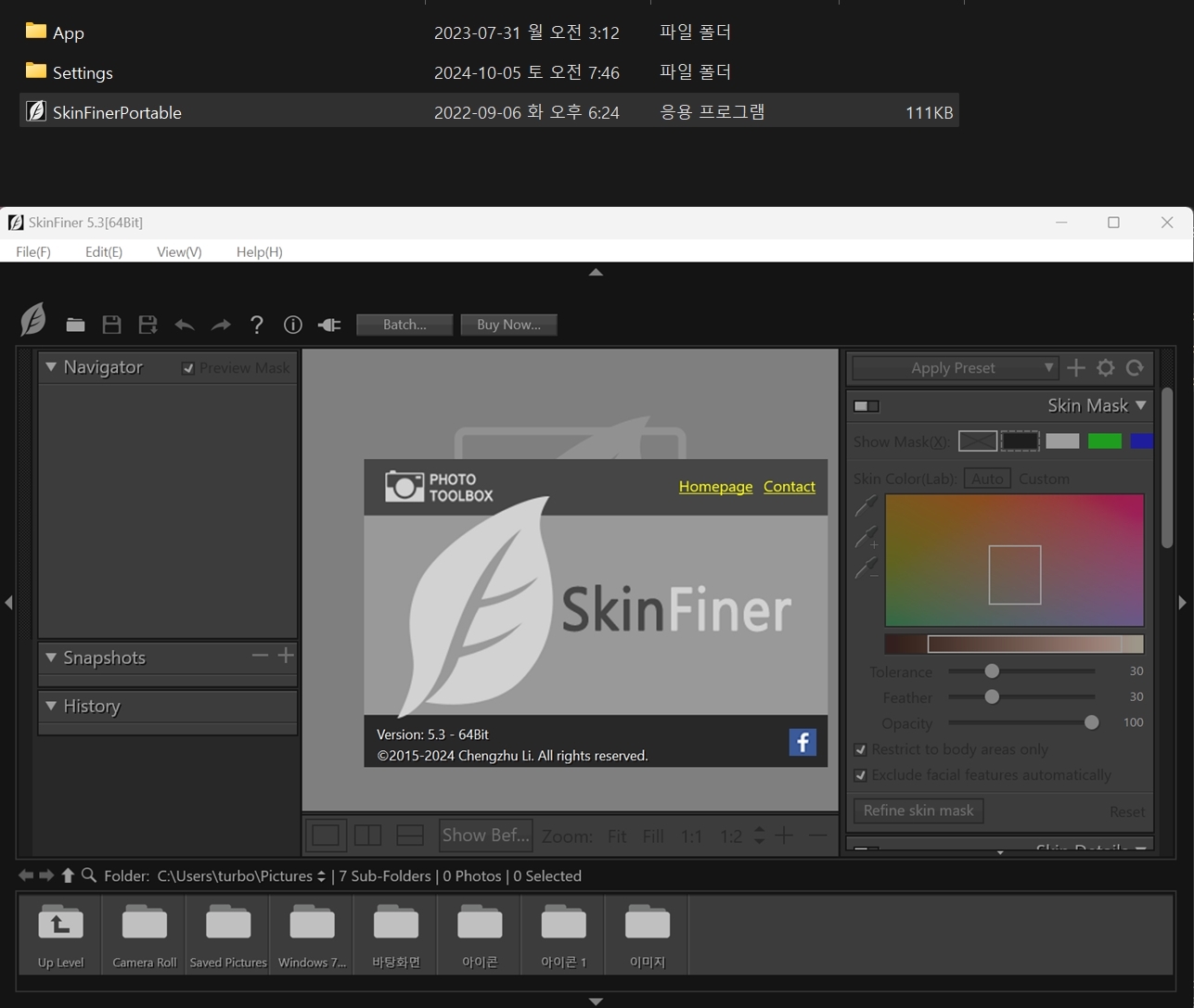Viewport: 1194px width, 1008px height.
Task: Click the zoom ratio stepper arrows
Action: [x=759, y=836]
